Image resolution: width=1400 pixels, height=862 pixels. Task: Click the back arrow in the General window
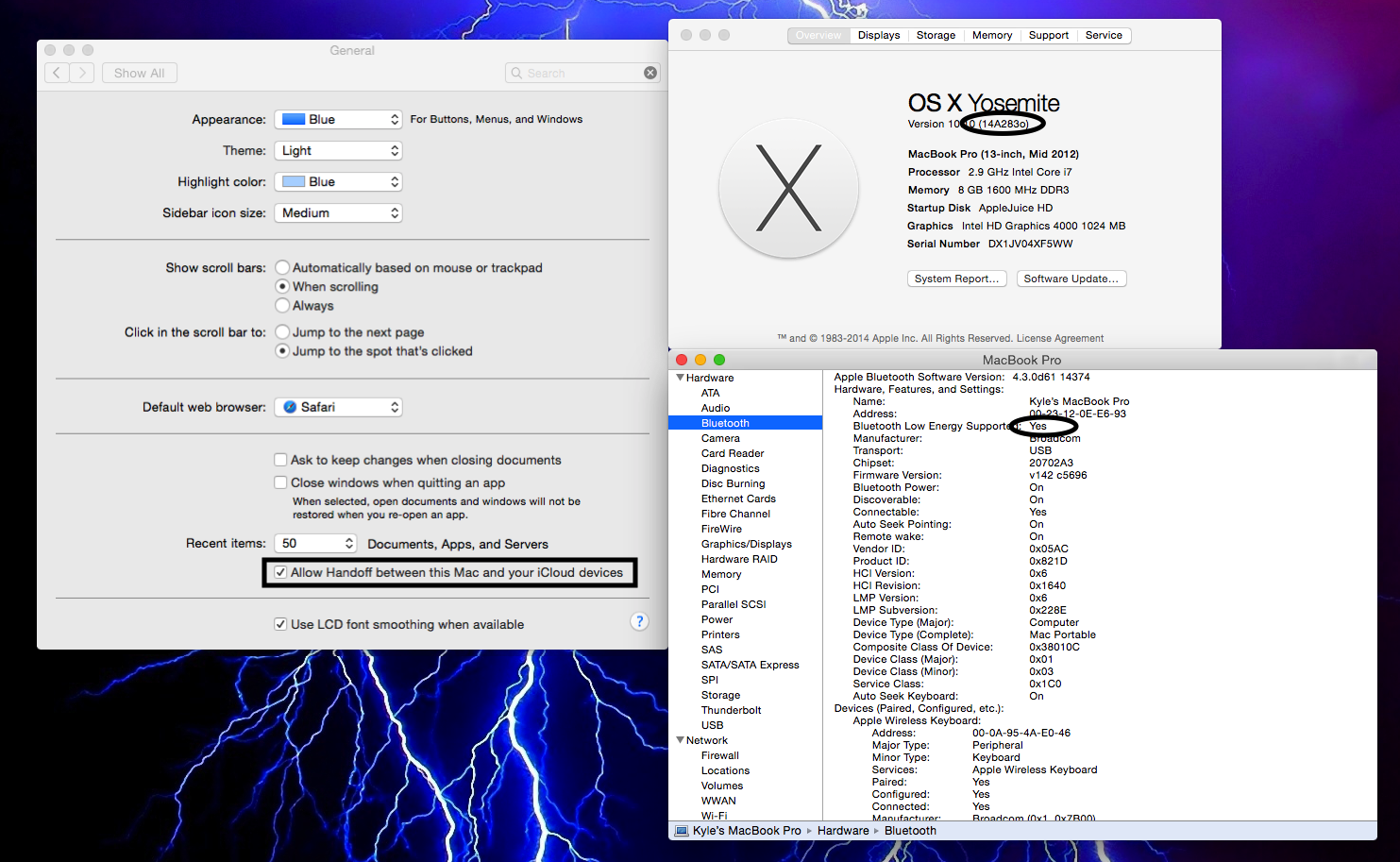point(57,73)
